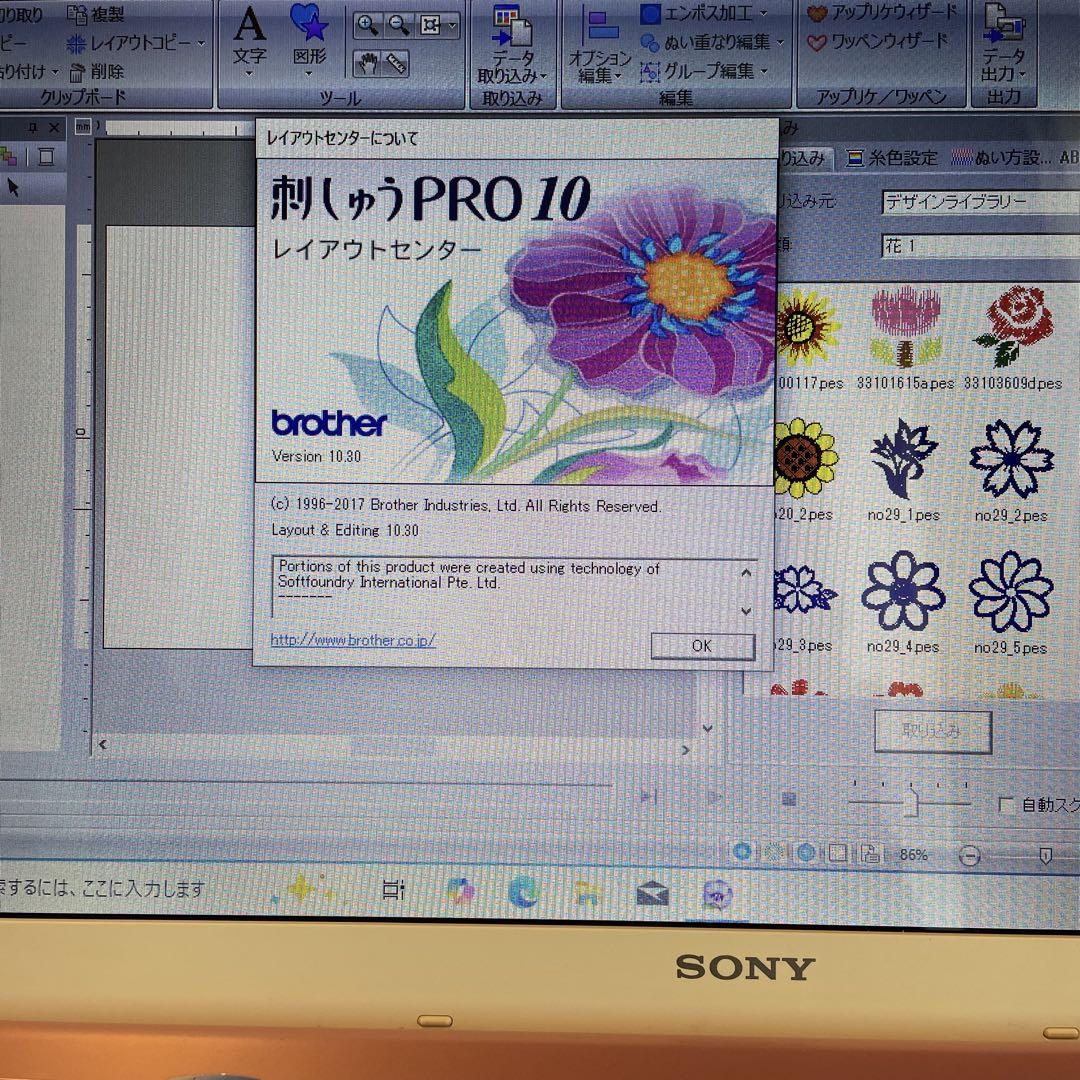Click the Version 10.30 text
The image size is (1080, 1080).
316,456
